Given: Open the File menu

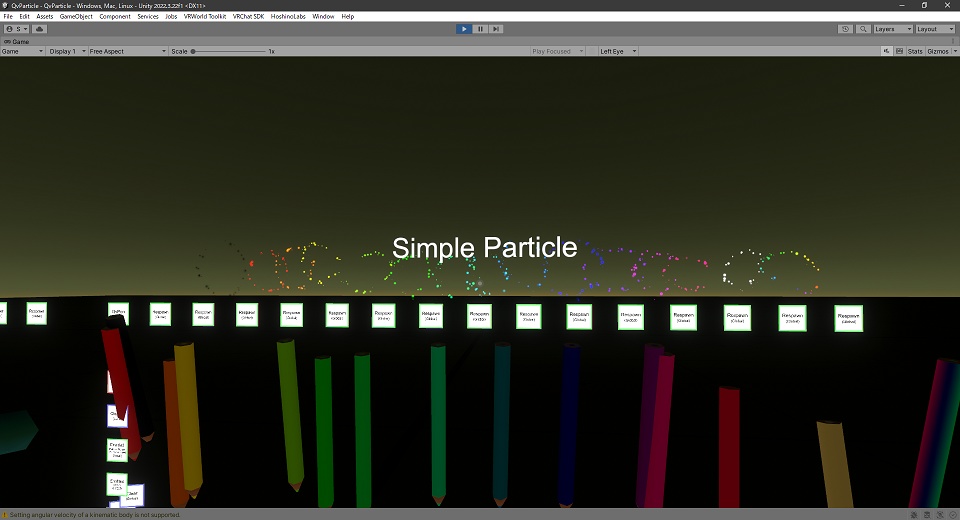Looking at the screenshot, I should pos(8,17).
